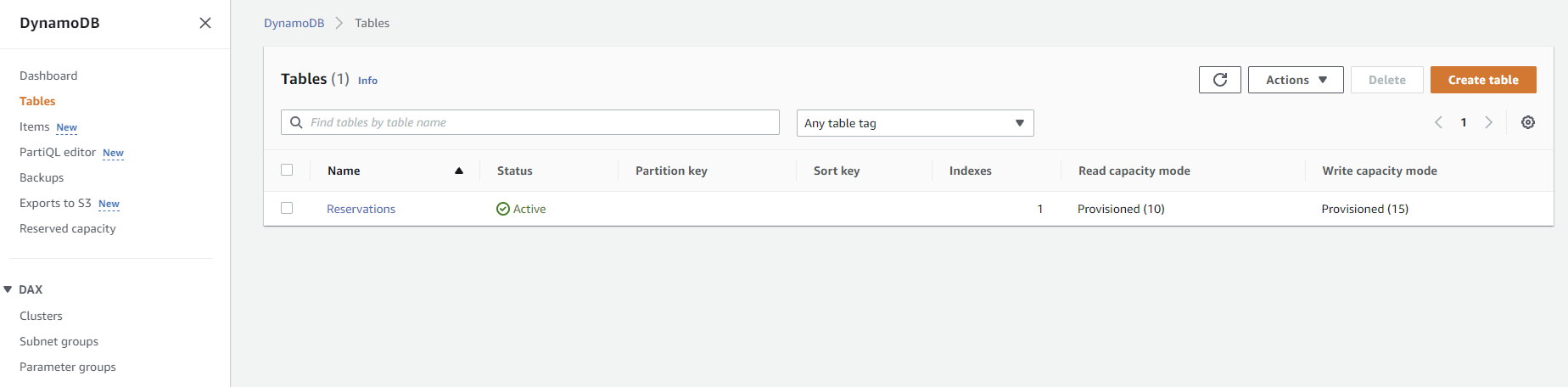Click the Active status check icon
The image size is (1568, 387).
click(x=503, y=209)
